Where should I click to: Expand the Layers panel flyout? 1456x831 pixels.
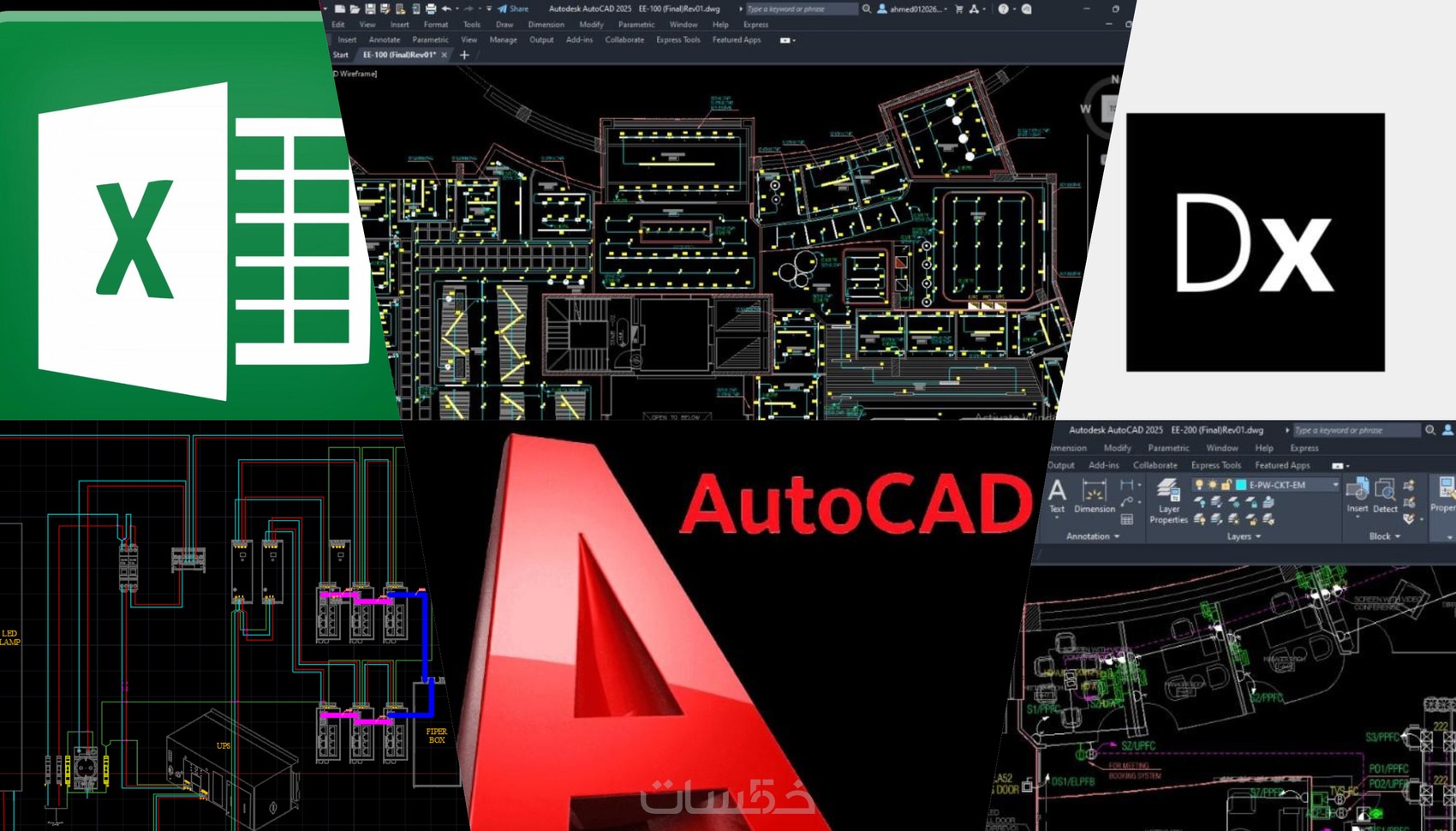pos(1244,536)
